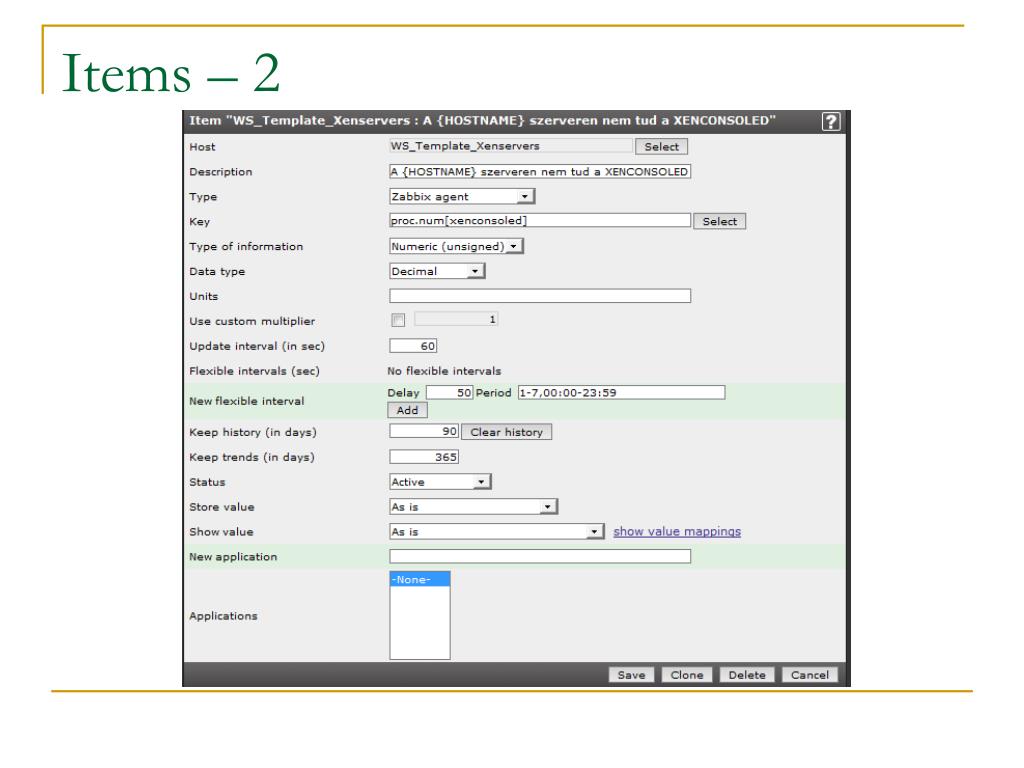Focus the New application input field

tap(540, 556)
